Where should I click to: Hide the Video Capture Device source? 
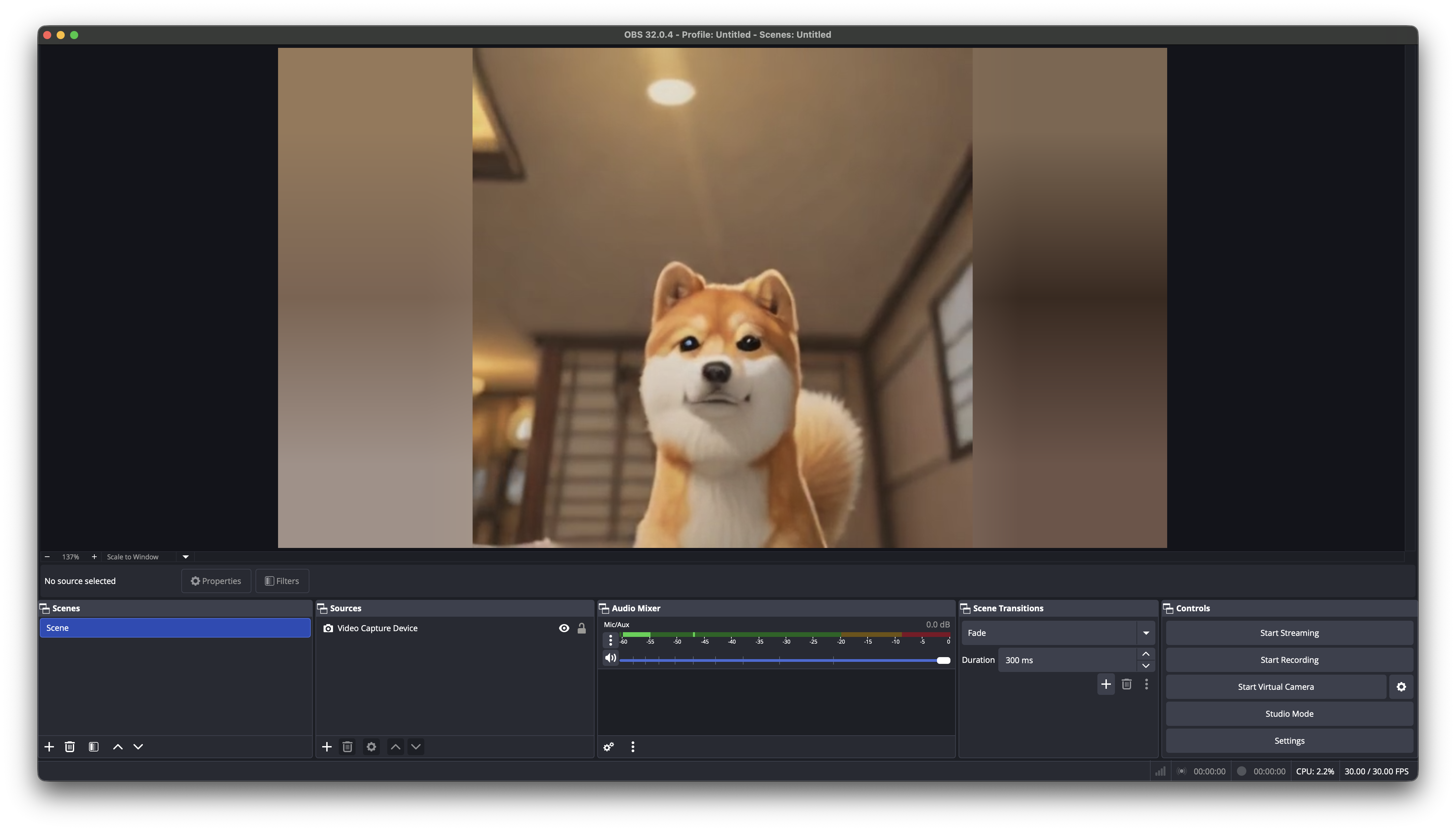563,627
